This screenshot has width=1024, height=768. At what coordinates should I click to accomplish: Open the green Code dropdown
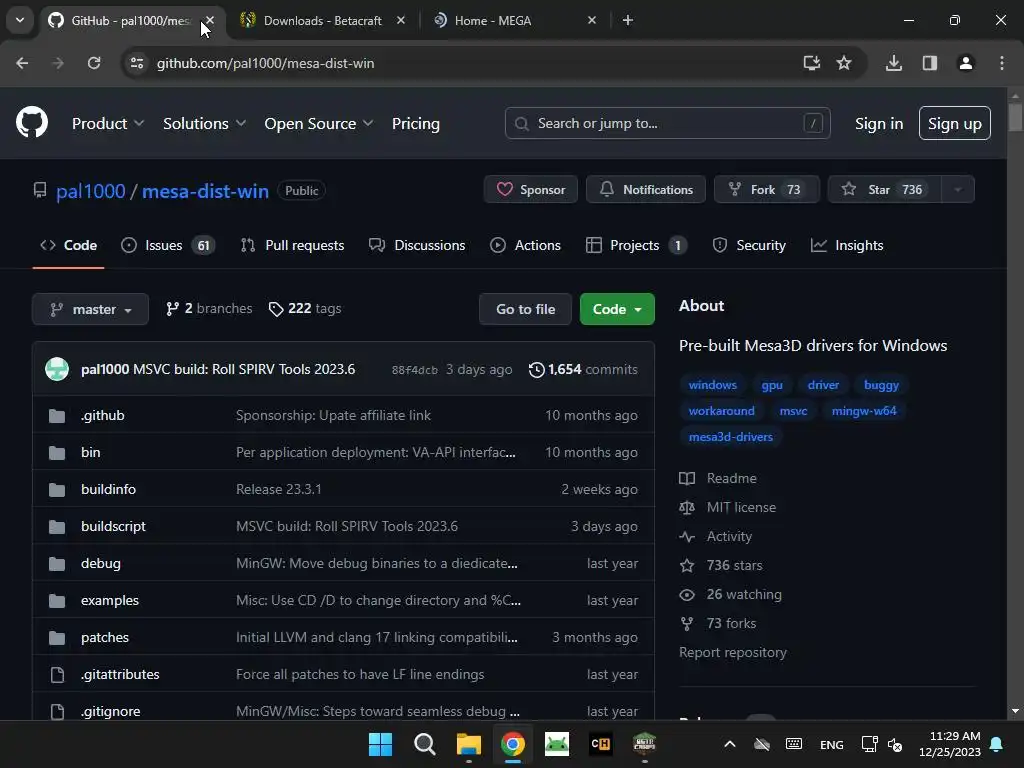coord(617,309)
